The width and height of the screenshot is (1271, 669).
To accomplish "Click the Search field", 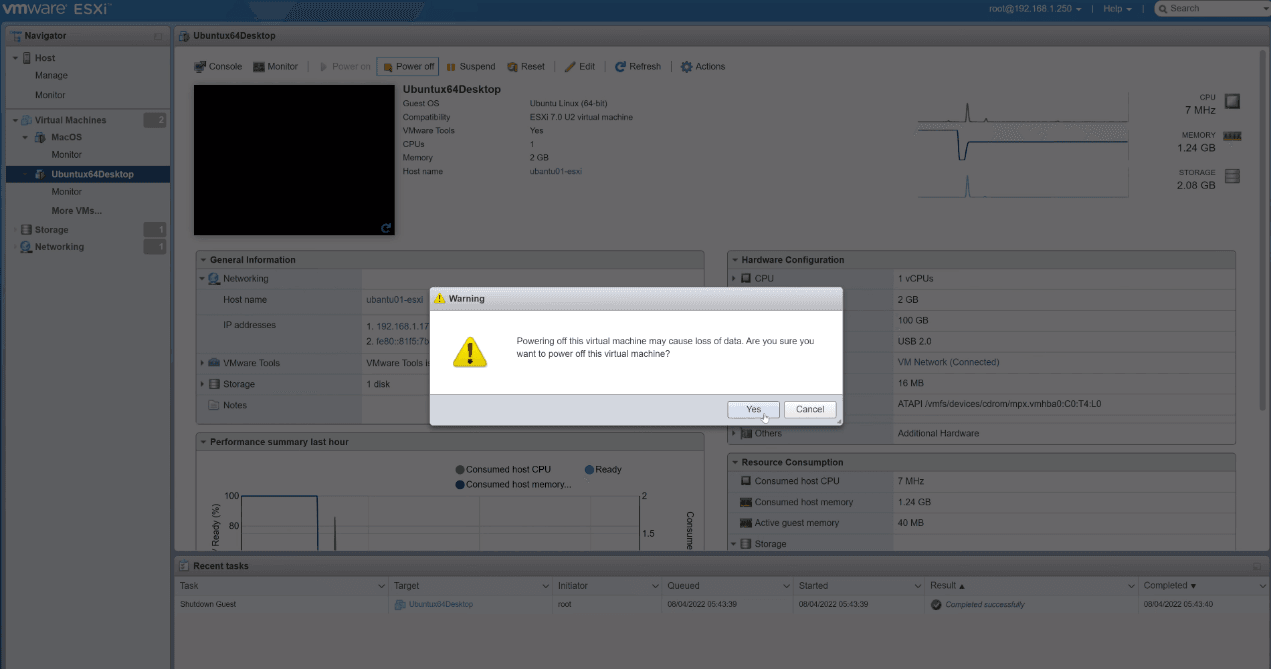I will 1212,9.
